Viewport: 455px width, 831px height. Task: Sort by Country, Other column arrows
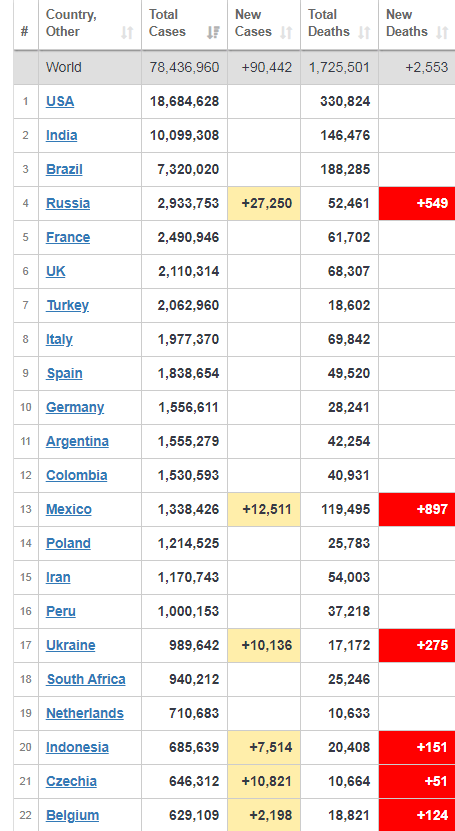coord(127,32)
